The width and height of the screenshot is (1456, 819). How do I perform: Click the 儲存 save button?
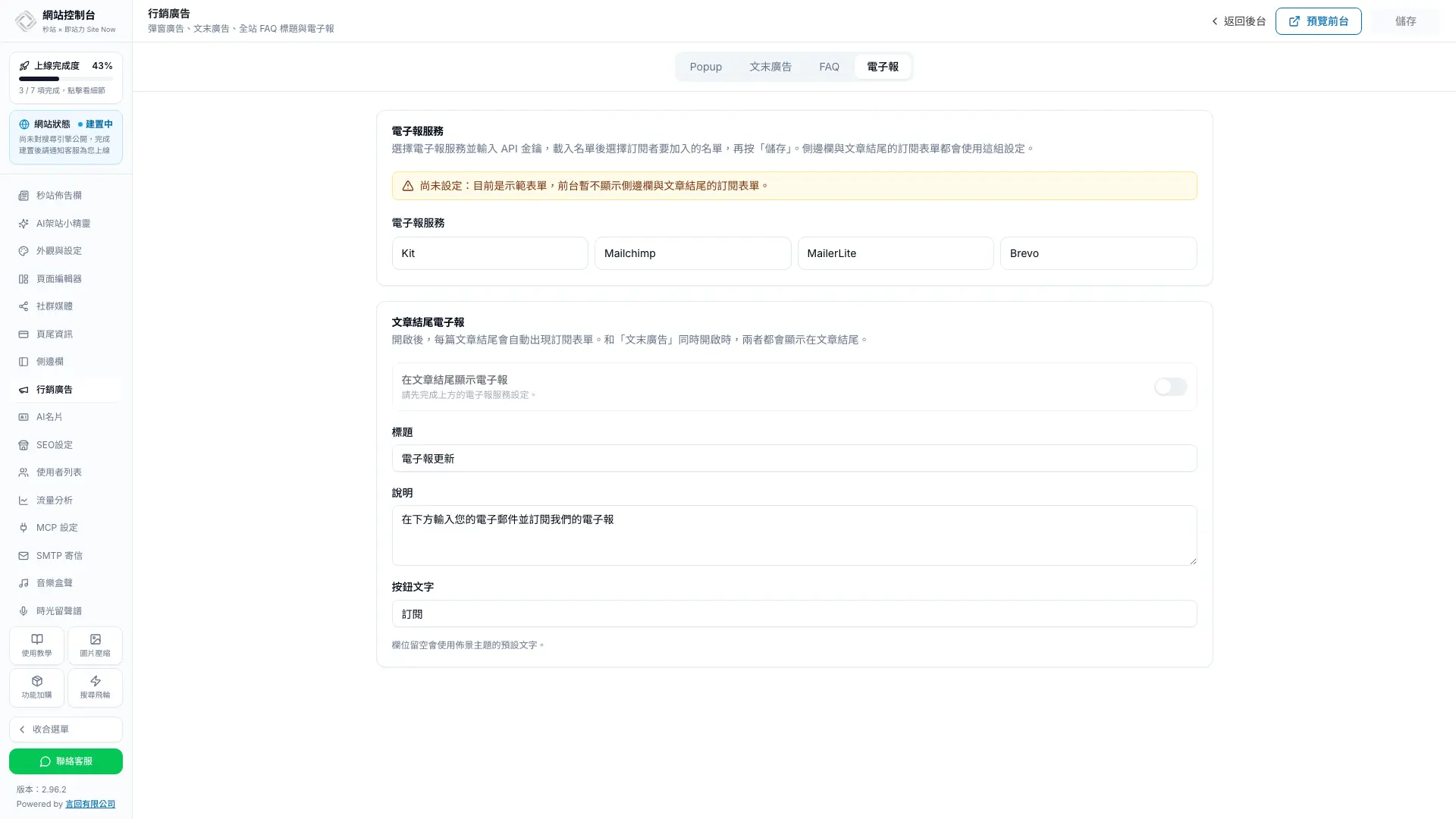(x=1405, y=21)
